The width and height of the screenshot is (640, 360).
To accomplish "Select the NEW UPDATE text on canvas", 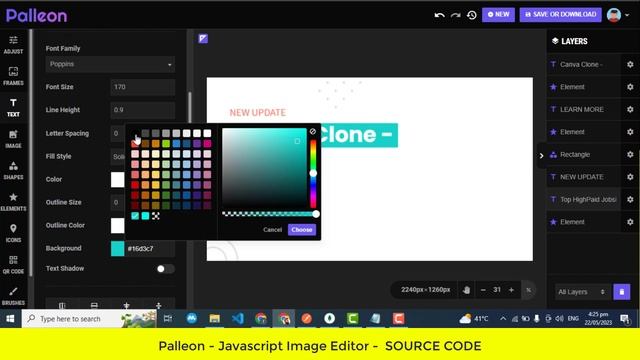I will click(258, 113).
